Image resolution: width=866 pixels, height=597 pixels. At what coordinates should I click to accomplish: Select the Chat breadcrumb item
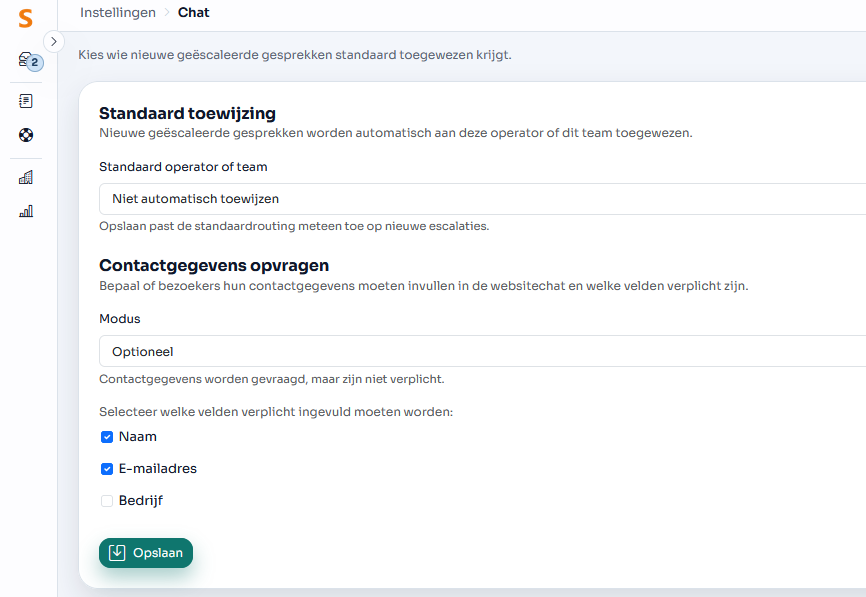pos(193,13)
